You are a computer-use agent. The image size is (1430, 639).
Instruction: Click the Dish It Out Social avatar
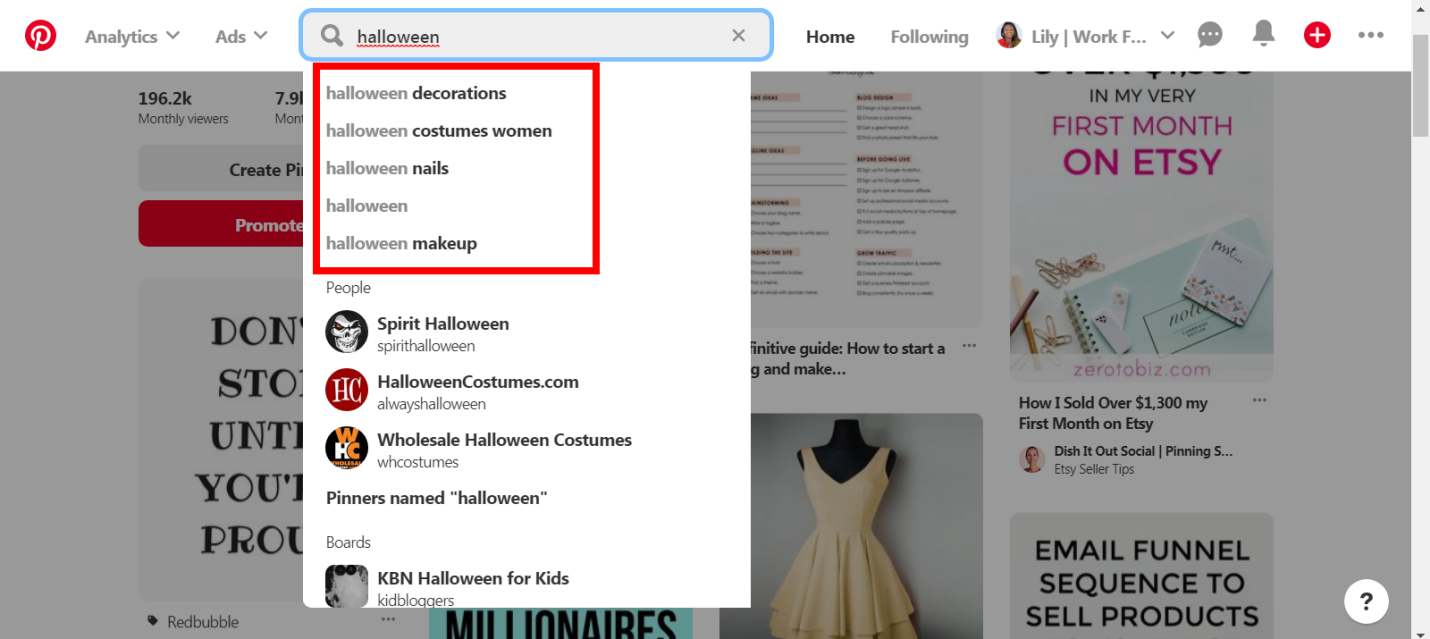point(1032,459)
